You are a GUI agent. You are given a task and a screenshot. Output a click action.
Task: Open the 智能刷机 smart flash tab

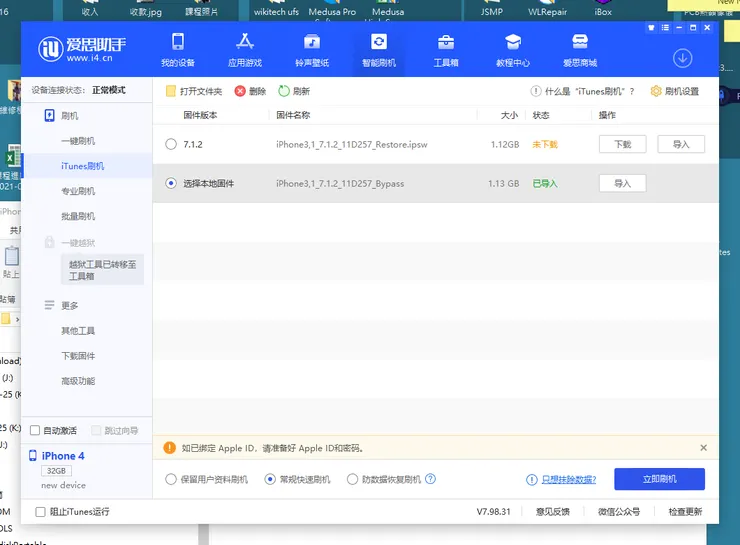point(378,50)
